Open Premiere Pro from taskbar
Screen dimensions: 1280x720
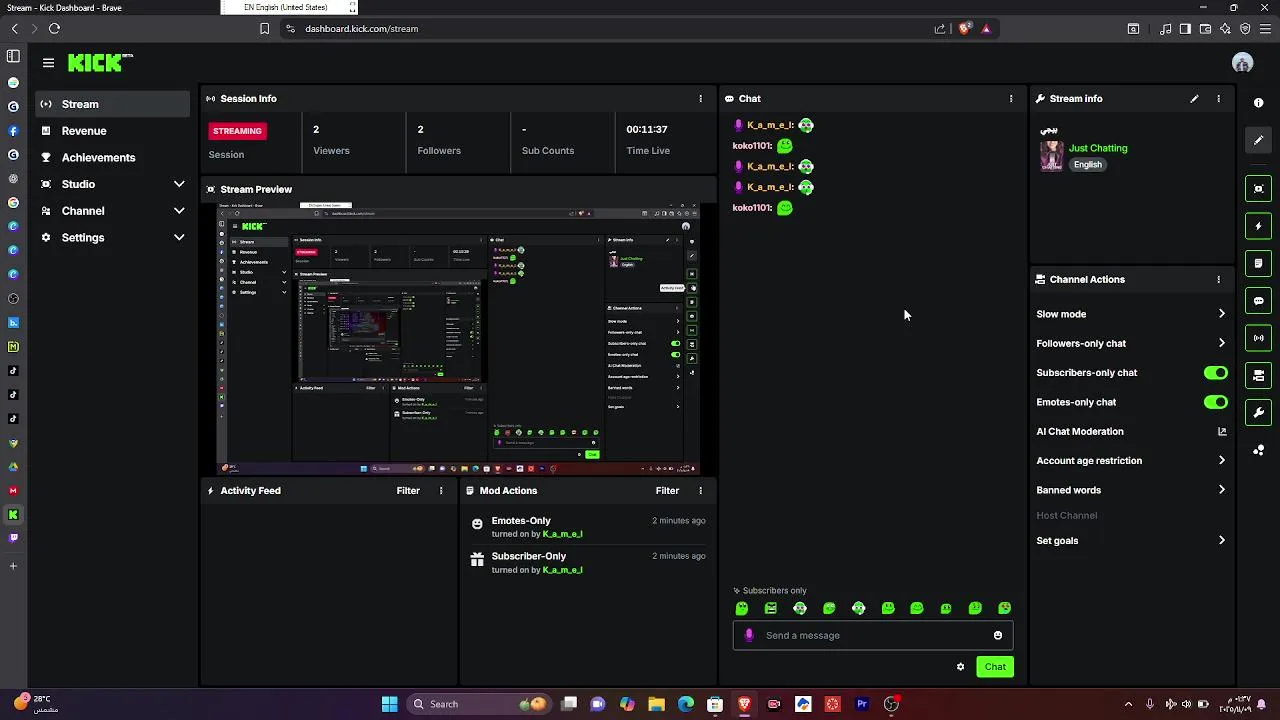(x=861, y=704)
